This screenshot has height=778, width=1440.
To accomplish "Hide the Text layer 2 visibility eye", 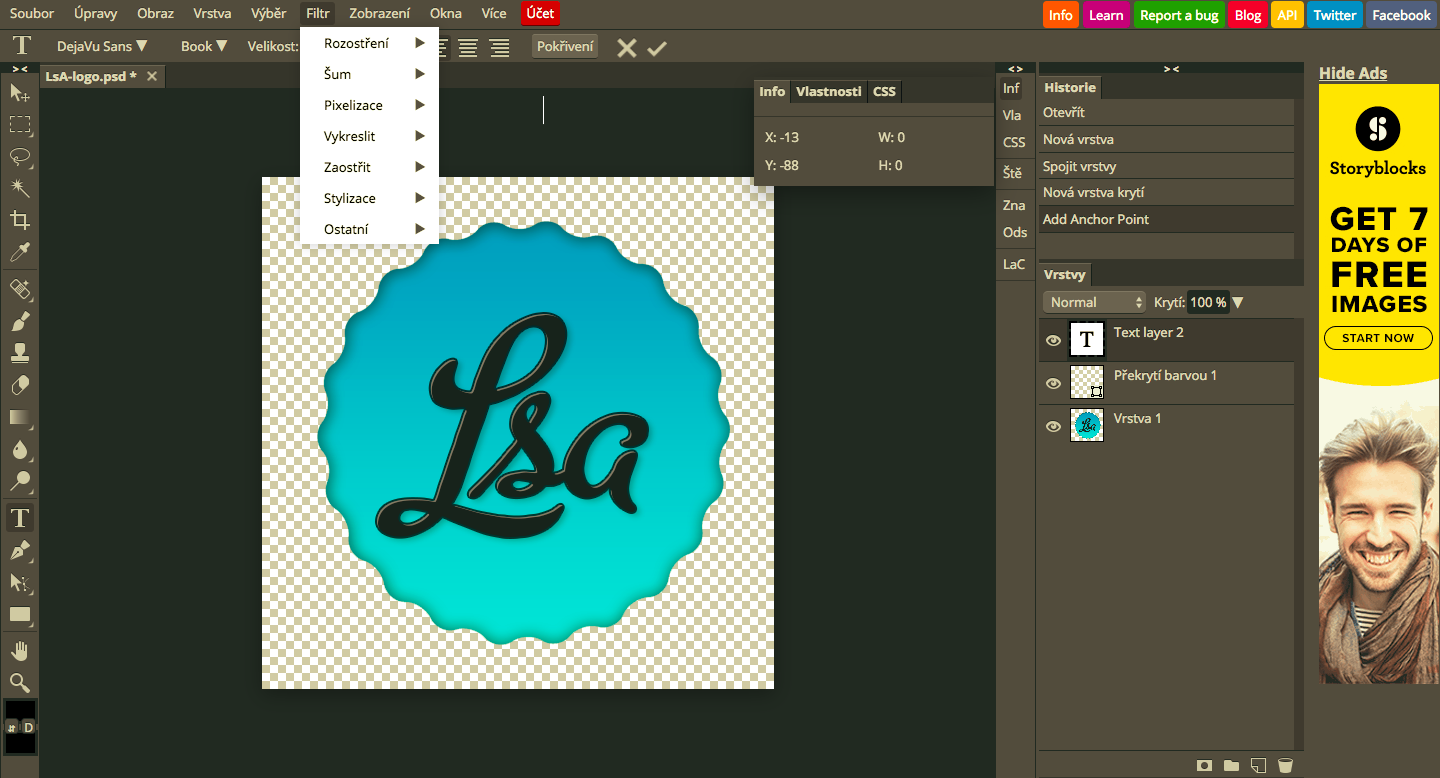I will (x=1053, y=340).
